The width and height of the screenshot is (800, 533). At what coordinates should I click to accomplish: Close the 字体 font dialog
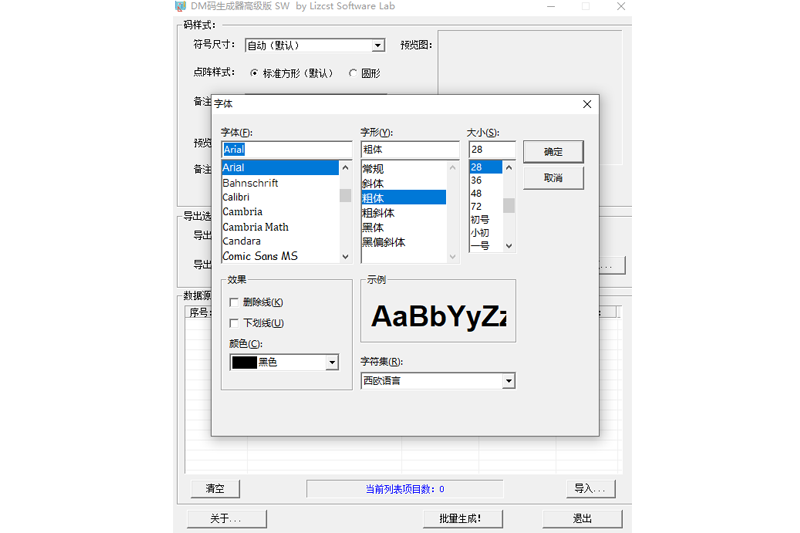coord(587,104)
